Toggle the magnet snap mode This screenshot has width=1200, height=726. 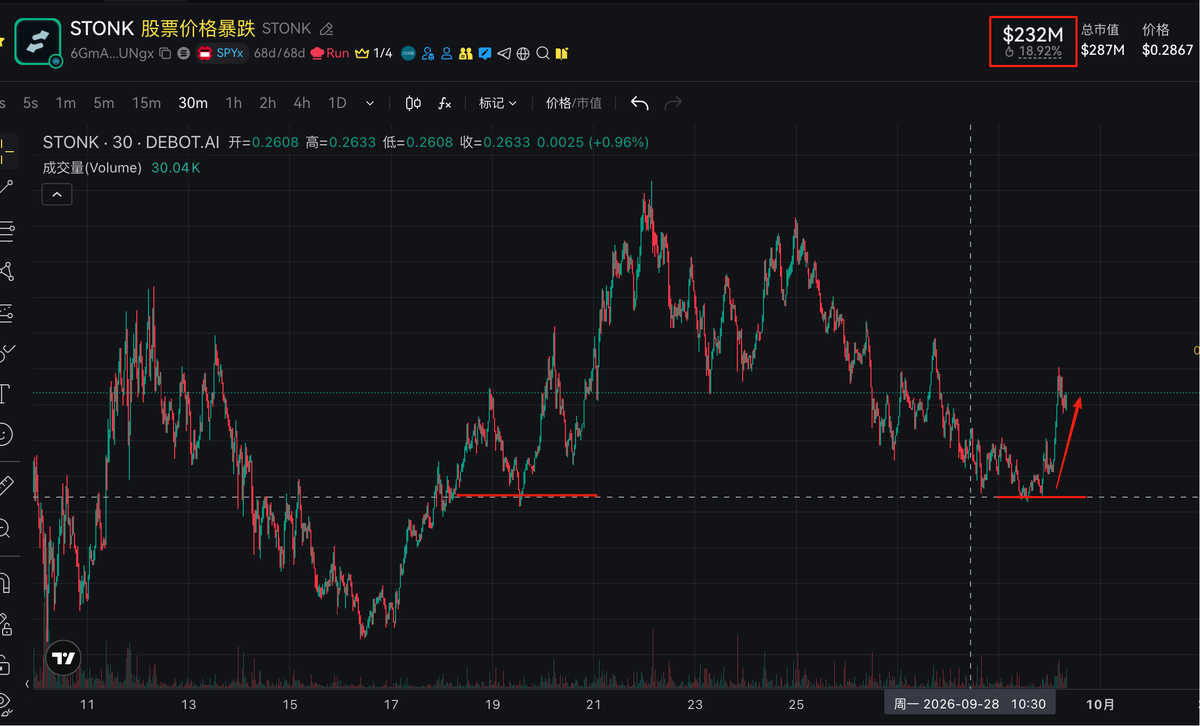[x=6, y=581]
